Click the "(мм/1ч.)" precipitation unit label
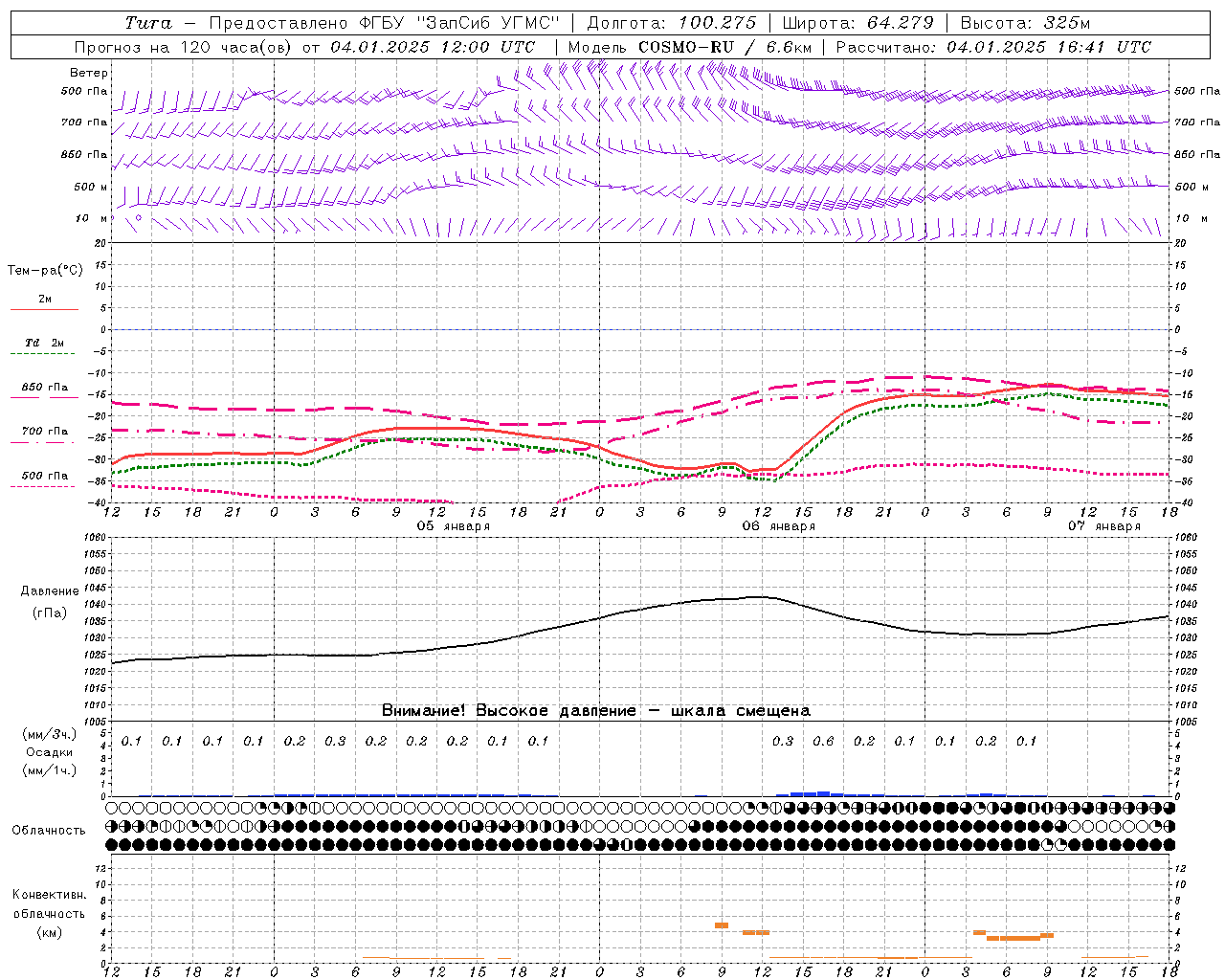 click(x=50, y=770)
